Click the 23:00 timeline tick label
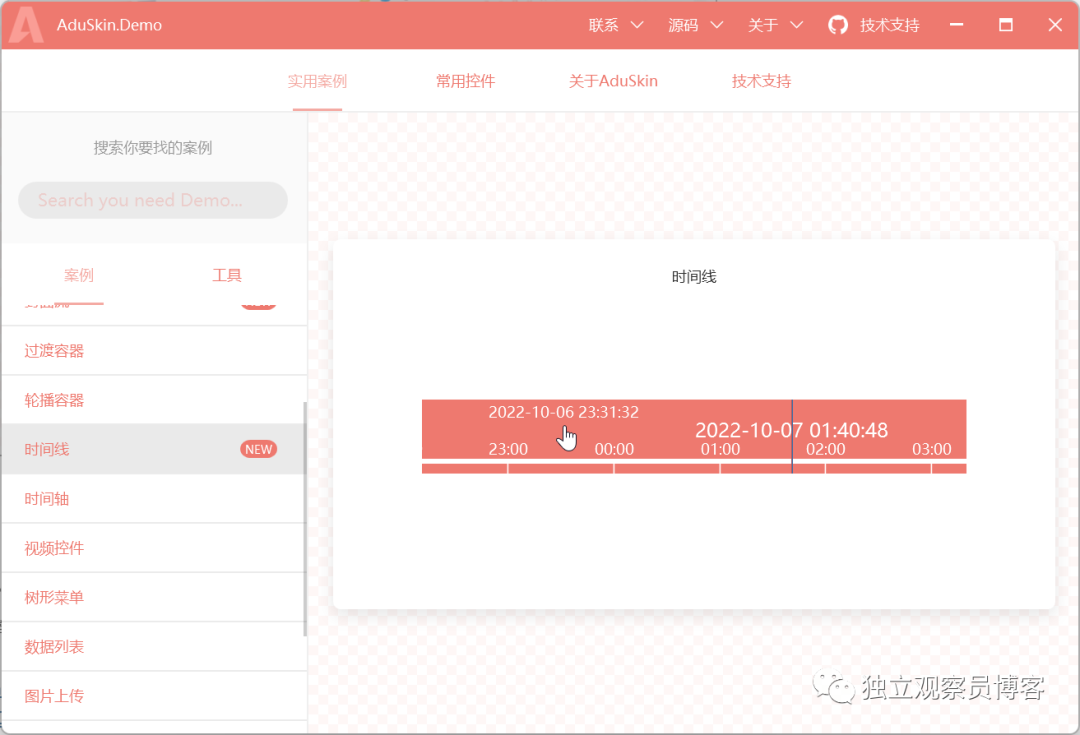The height and width of the screenshot is (735, 1080). click(508, 449)
